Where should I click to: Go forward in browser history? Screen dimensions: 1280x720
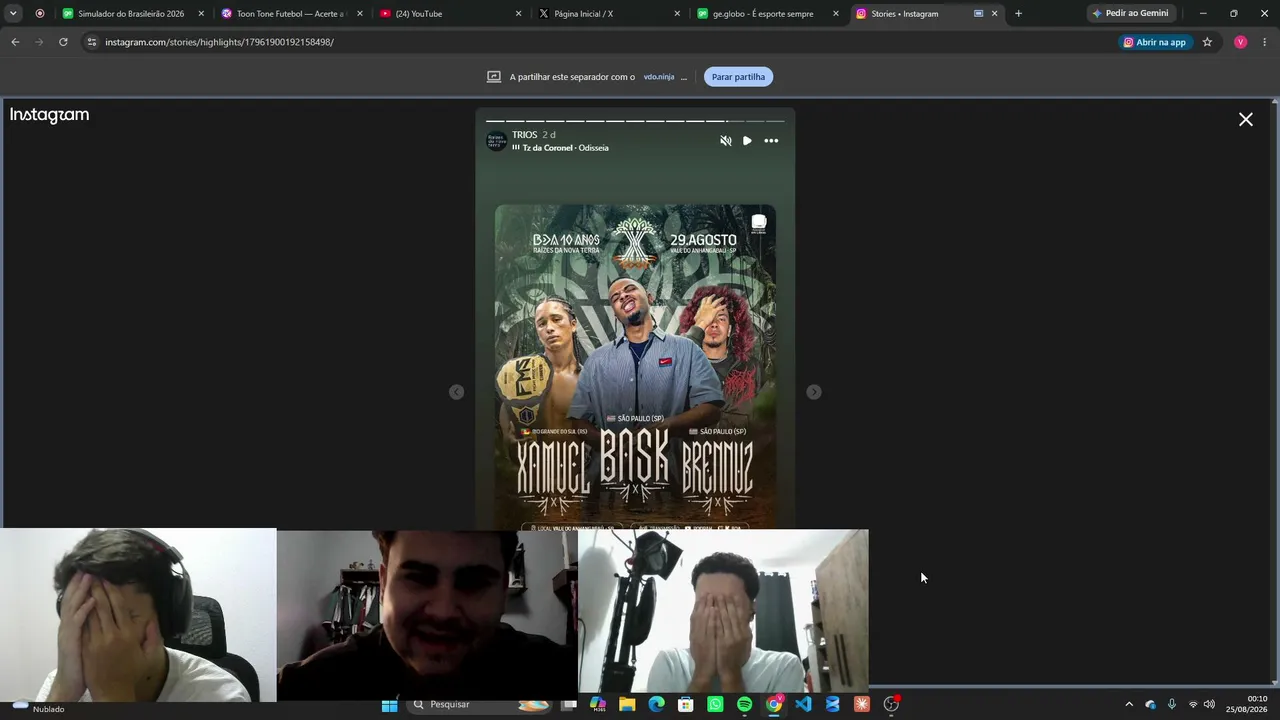tap(39, 42)
